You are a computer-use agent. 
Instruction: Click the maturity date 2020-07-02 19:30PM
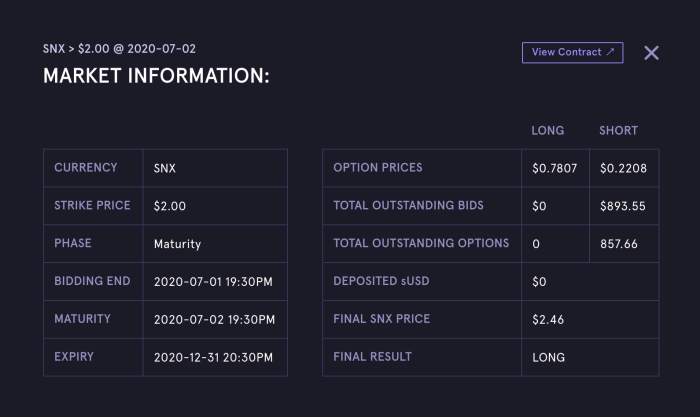[214, 320]
